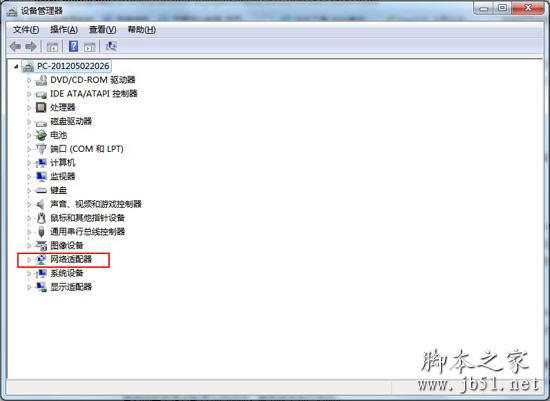Click the Back arrow toolbar icon
The width and height of the screenshot is (550, 401).
point(15,46)
